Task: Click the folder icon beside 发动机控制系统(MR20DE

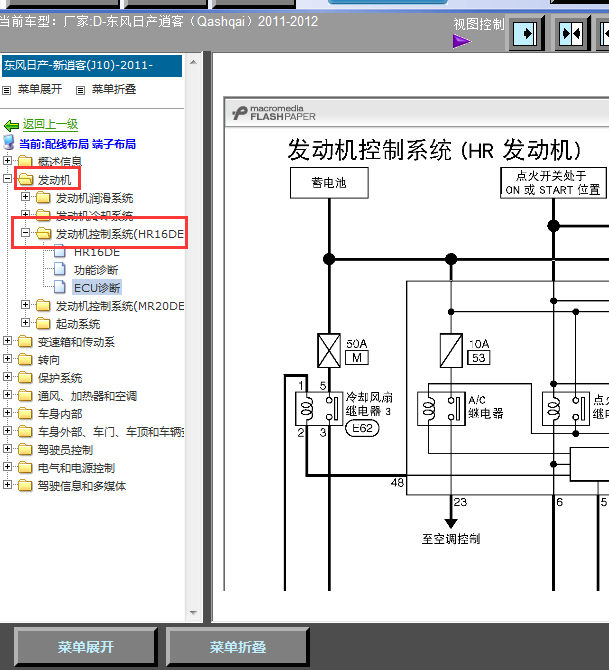Action: click(x=43, y=306)
